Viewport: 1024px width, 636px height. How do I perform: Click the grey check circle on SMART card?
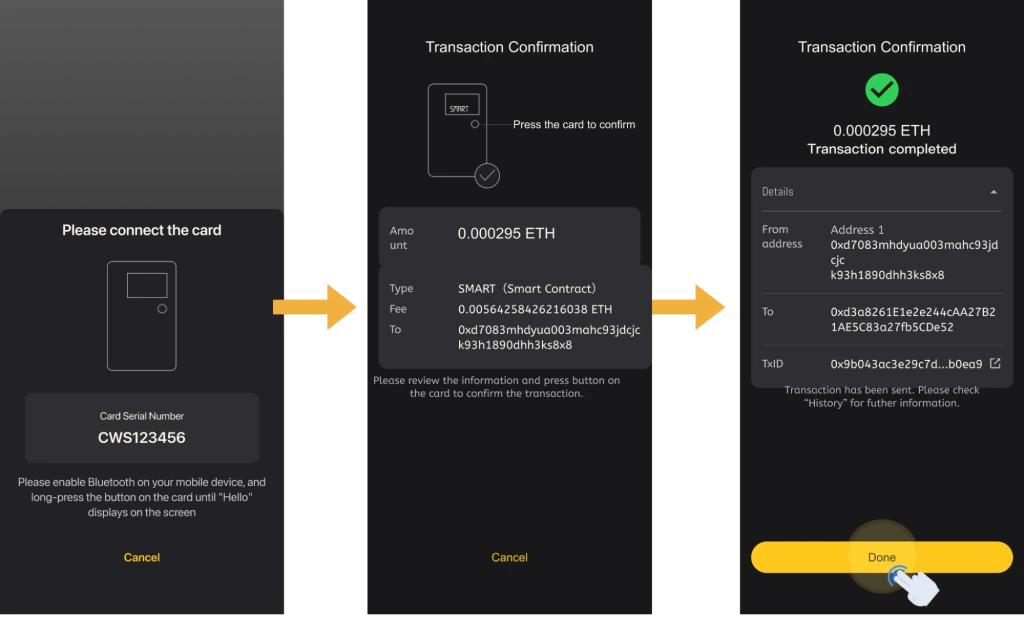[487, 175]
